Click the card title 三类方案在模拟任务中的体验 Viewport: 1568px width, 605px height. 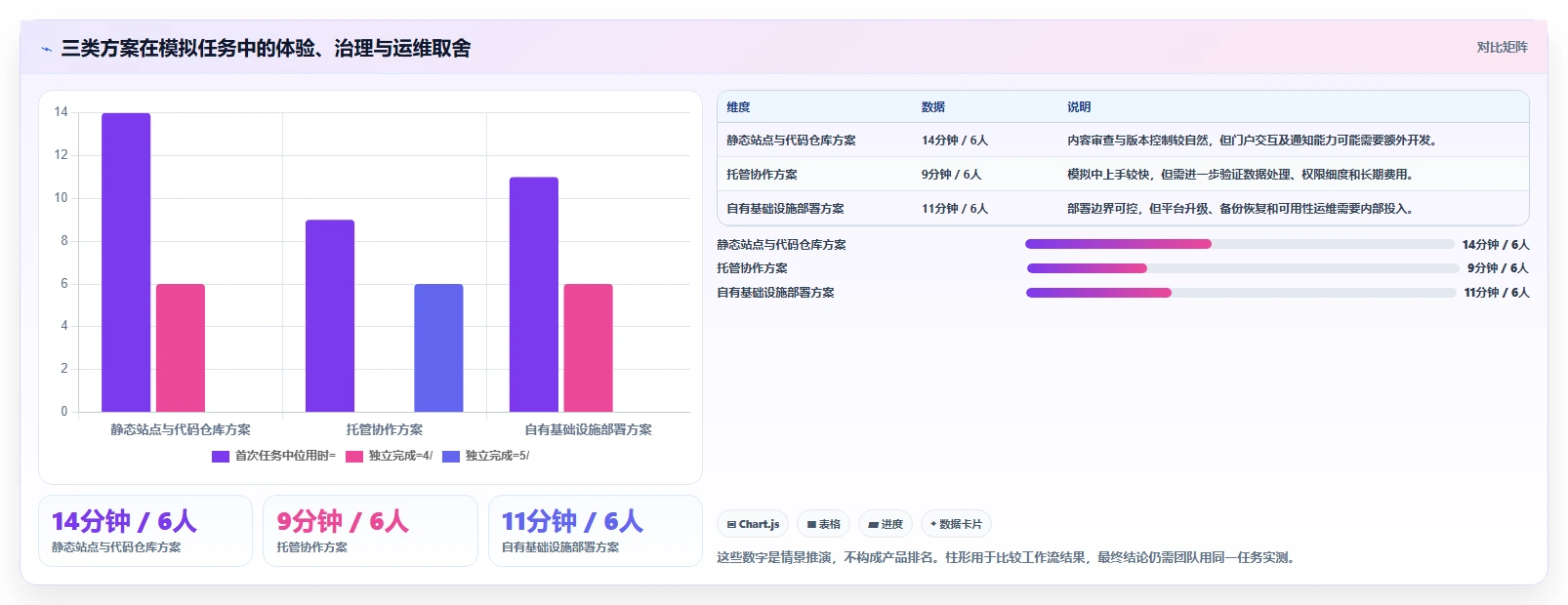point(266,49)
